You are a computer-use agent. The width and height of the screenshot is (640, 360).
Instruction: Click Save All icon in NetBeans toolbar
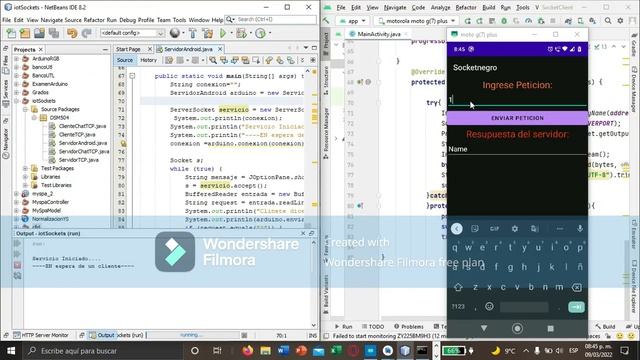click(53, 33)
